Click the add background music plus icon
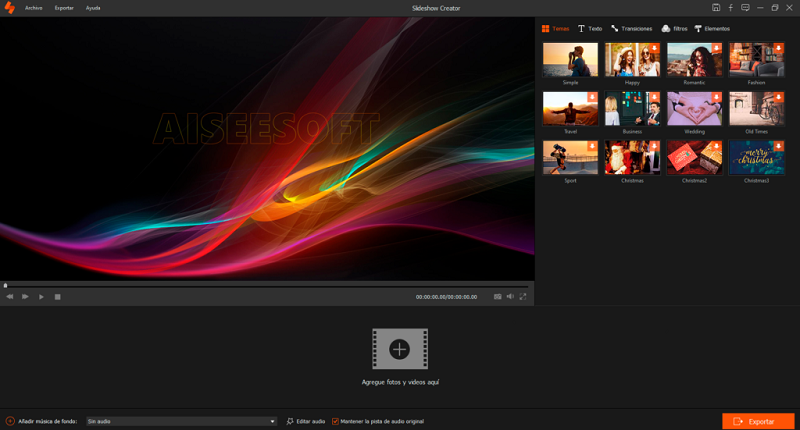 pyautogui.click(x=10, y=421)
